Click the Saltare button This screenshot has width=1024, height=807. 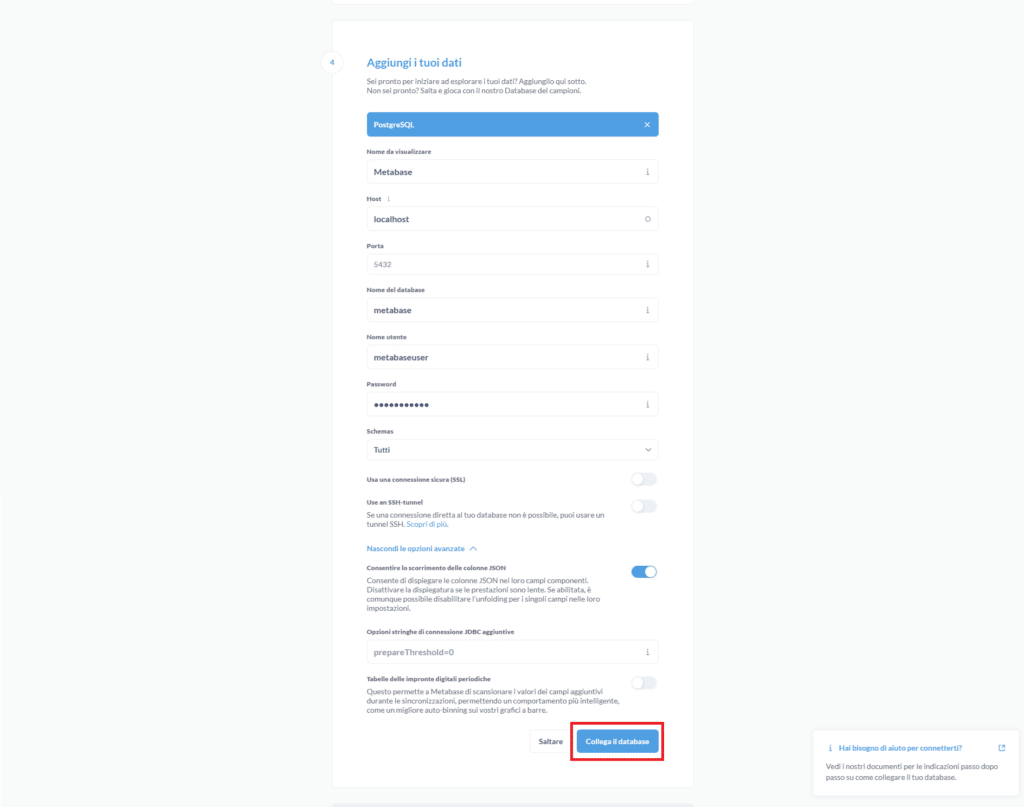point(551,741)
